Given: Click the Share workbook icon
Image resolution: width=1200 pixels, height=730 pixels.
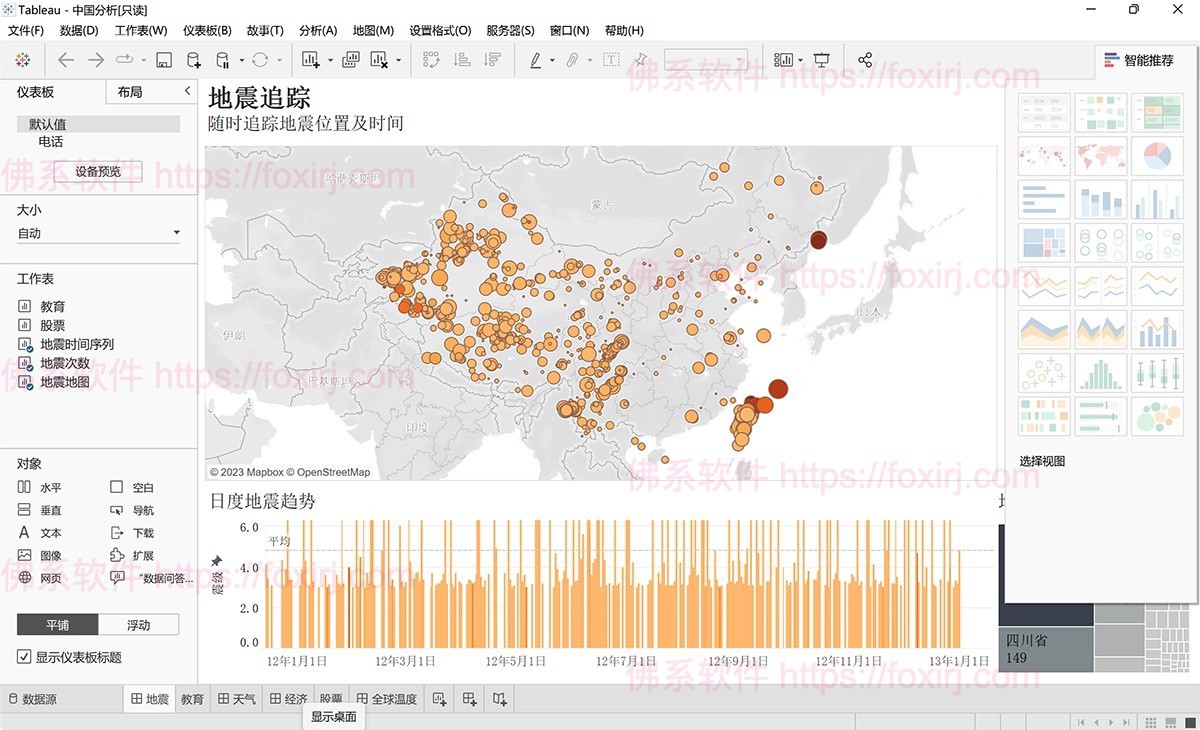Looking at the screenshot, I should [x=865, y=60].
